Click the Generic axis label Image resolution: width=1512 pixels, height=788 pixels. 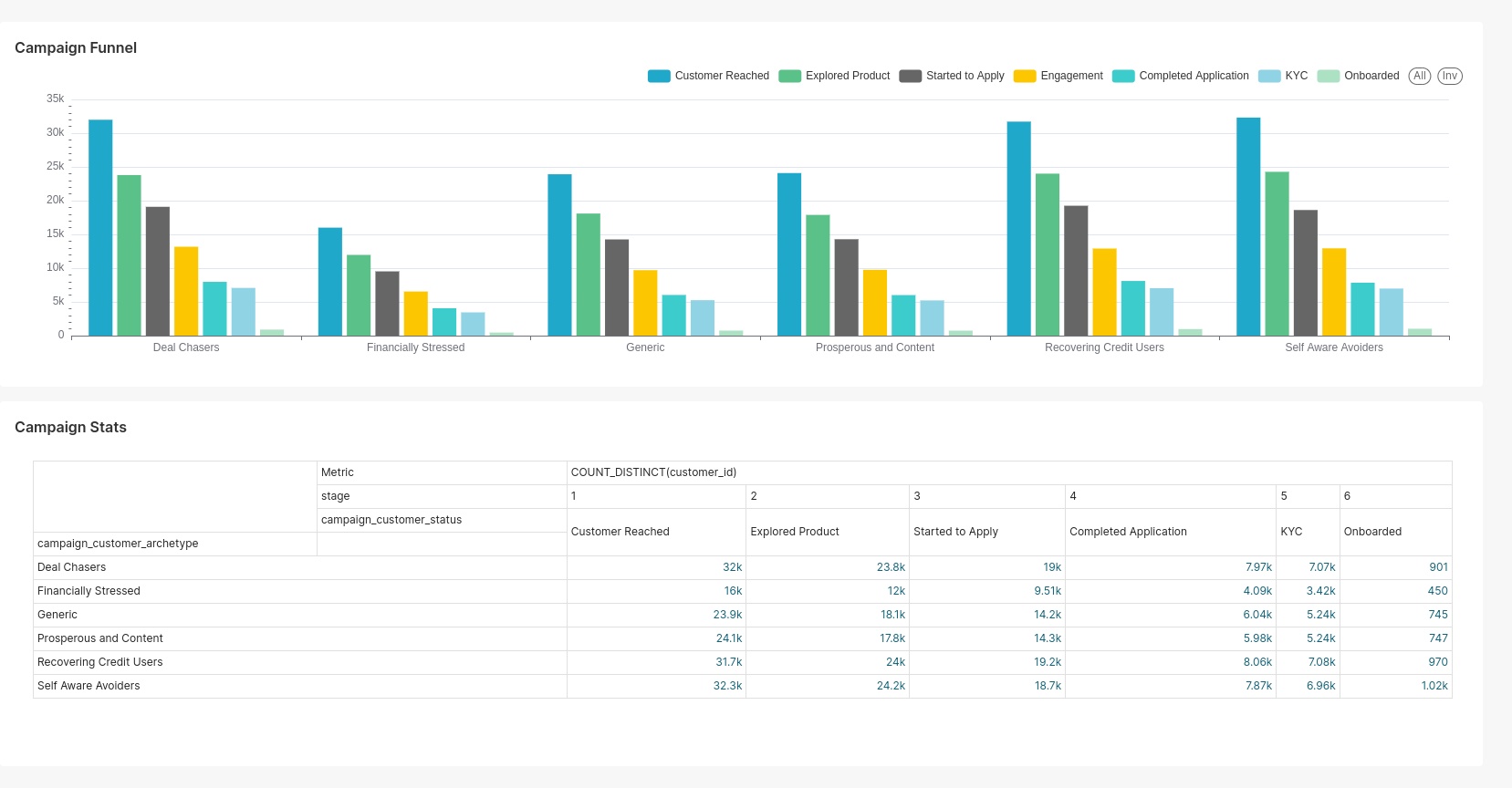pos(645,347)
